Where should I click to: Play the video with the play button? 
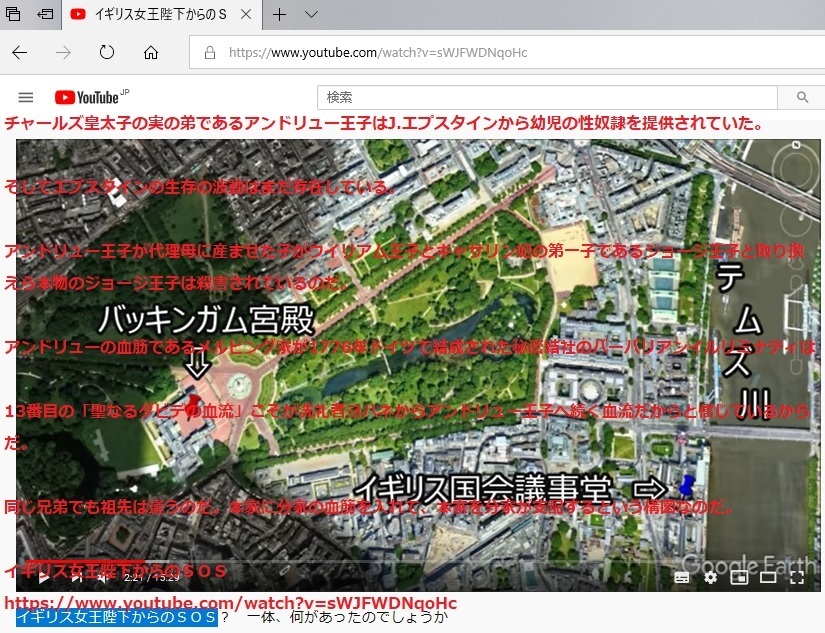[x=44, y=578]
